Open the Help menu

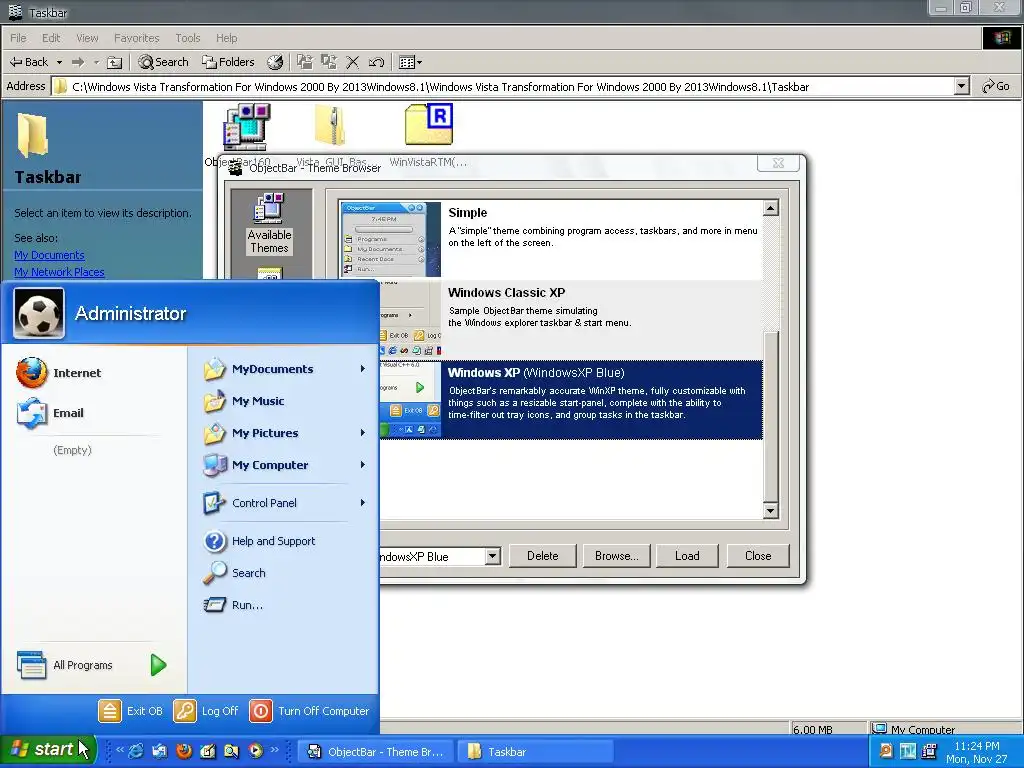coord(227,38)
